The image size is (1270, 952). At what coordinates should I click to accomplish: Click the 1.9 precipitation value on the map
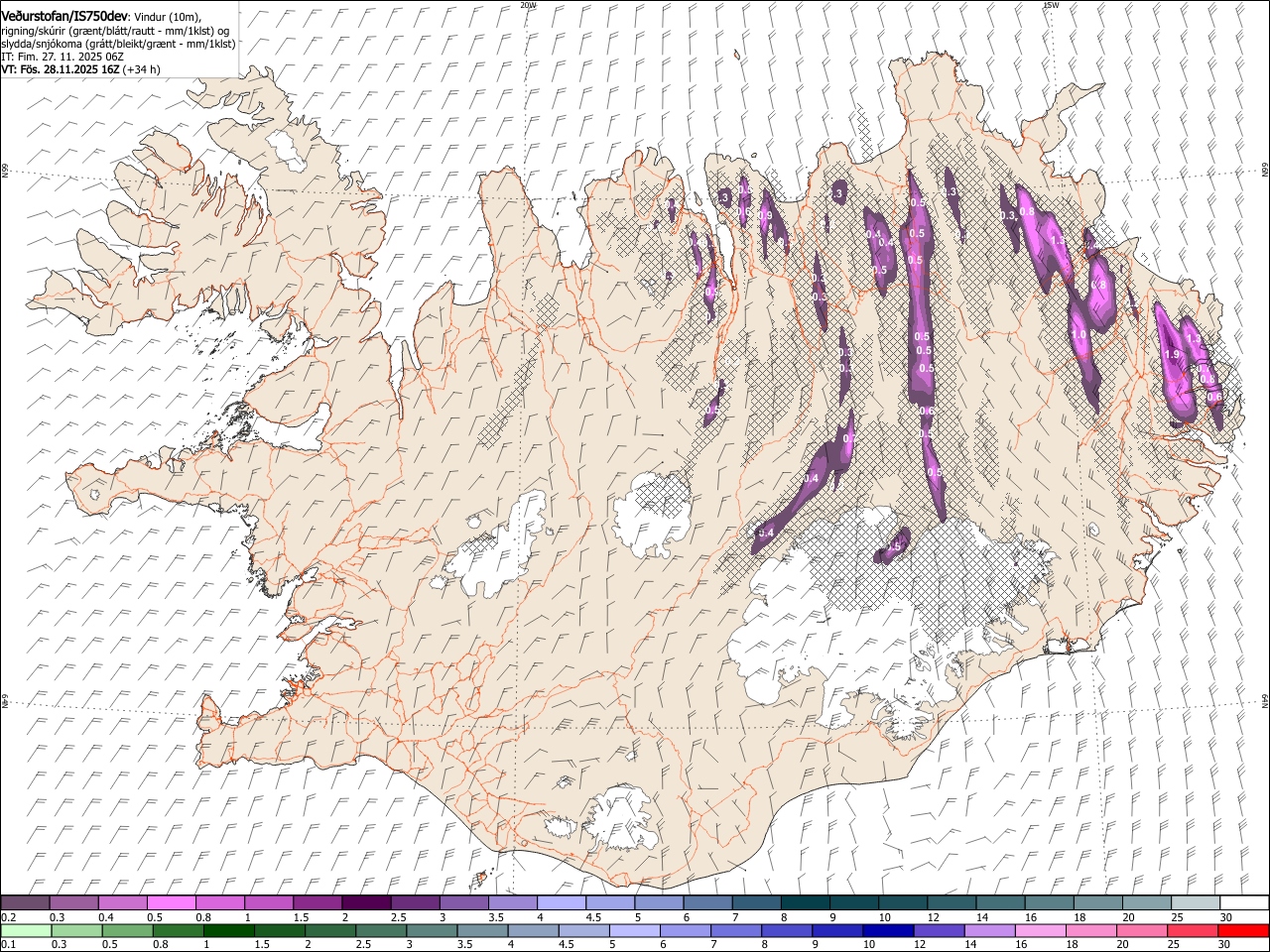pyautogui.click(x=1171, y=355)
